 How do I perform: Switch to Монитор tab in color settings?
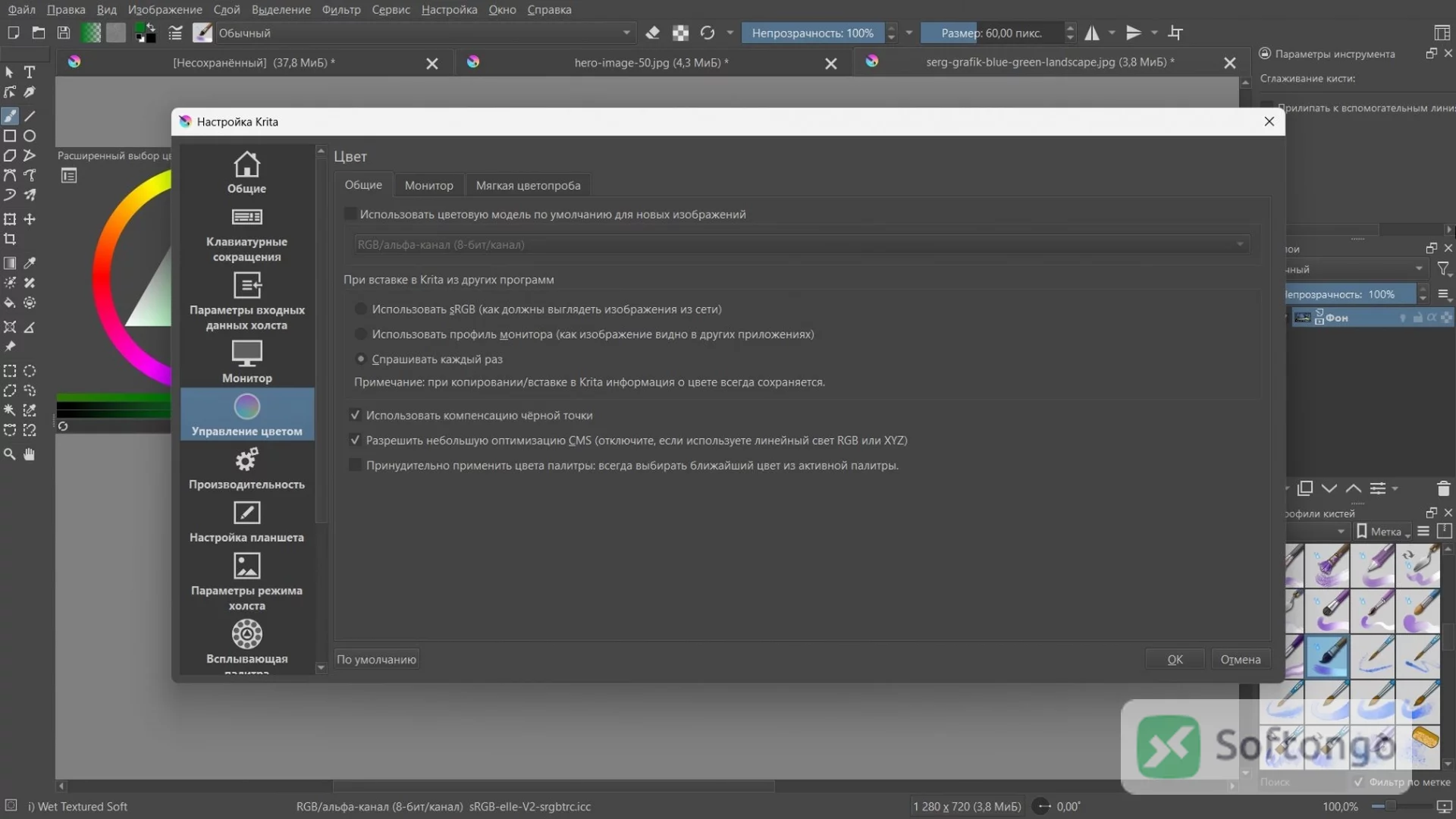(428, 185)
